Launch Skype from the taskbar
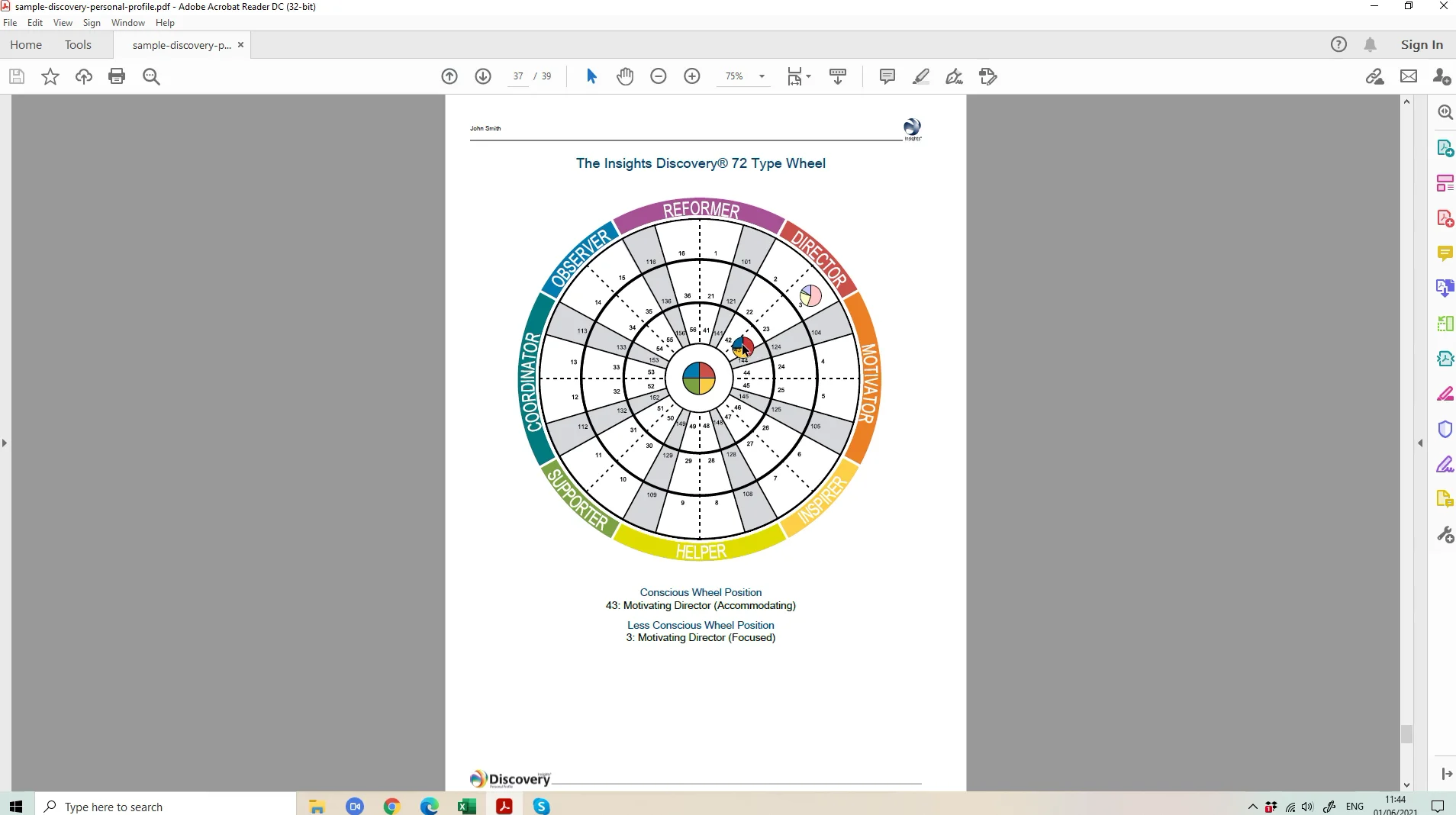Viewport: 1456px width, 815px height. point(540,806)
